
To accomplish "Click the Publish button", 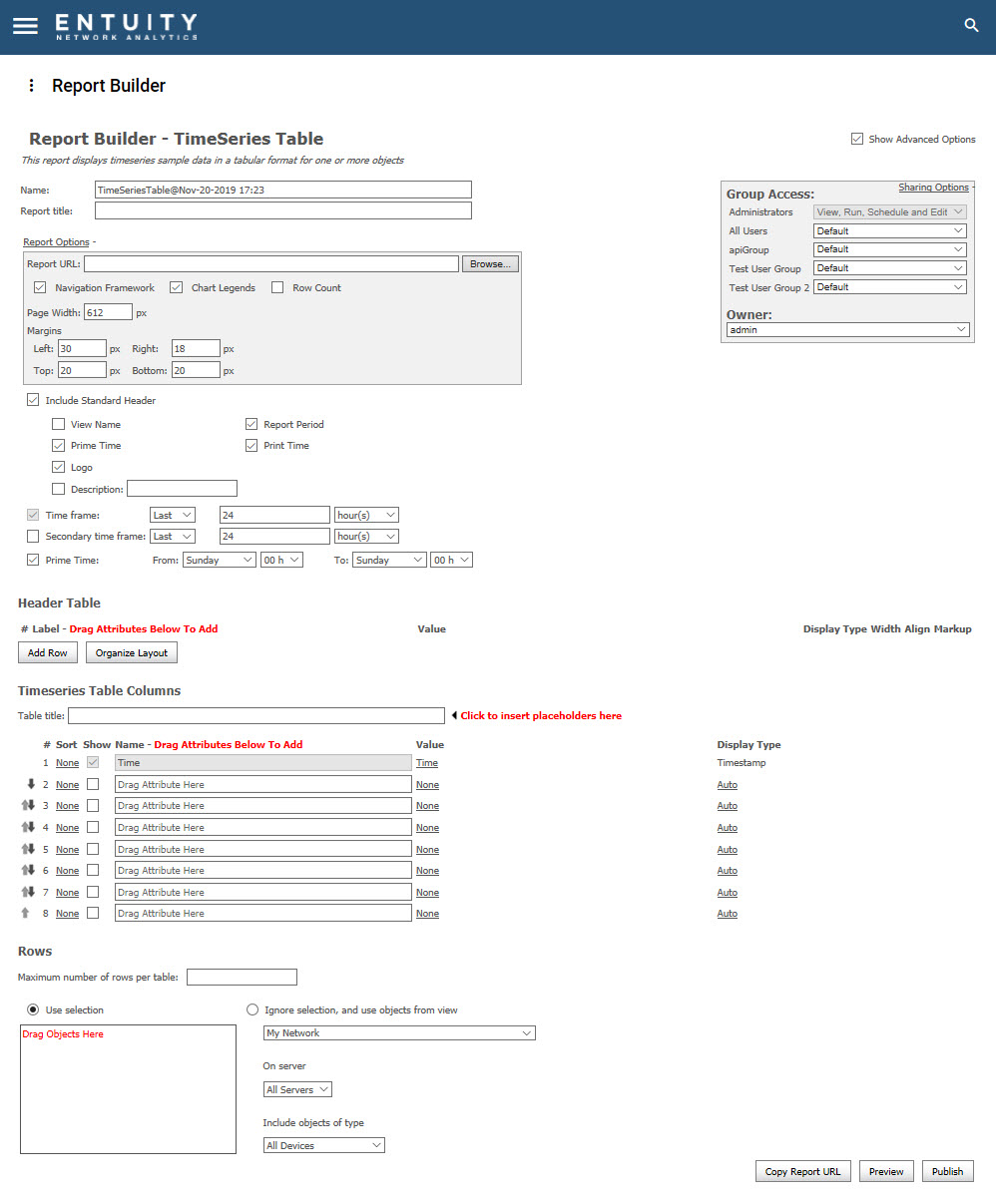I will 947,1171.
